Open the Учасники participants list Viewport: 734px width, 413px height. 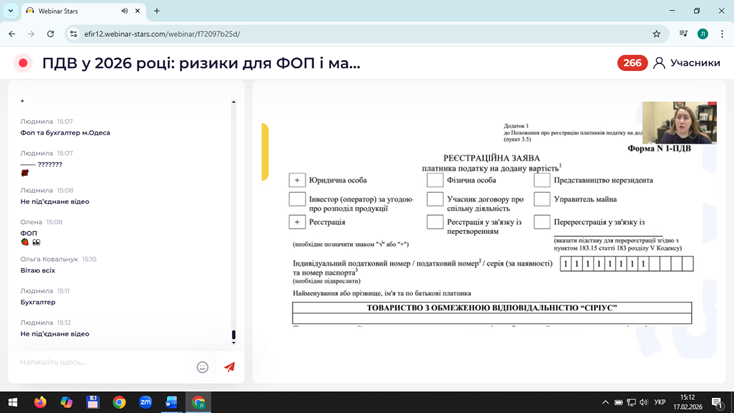click(687, 63)
